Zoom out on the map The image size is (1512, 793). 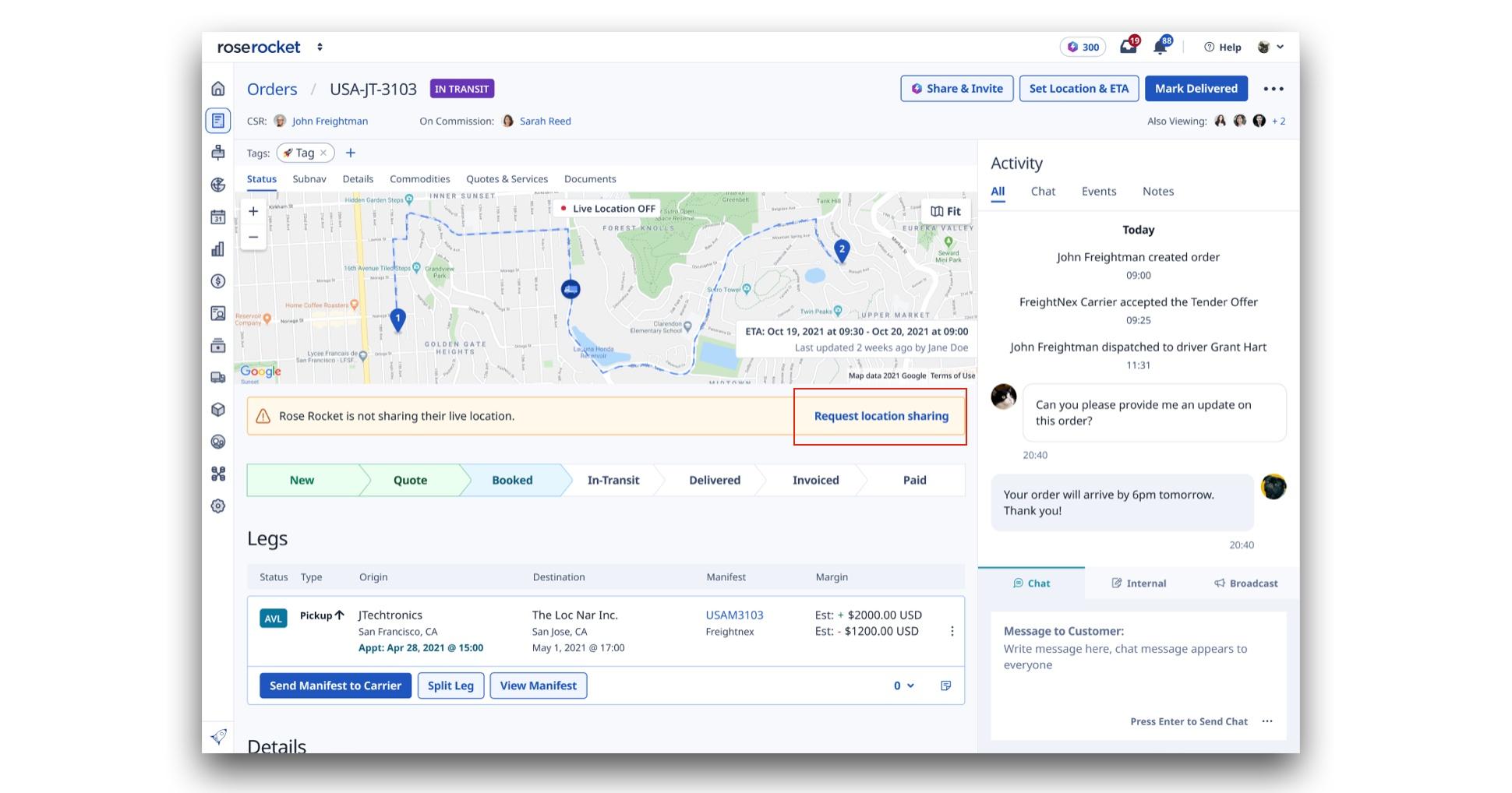click(x=253, y=237)
